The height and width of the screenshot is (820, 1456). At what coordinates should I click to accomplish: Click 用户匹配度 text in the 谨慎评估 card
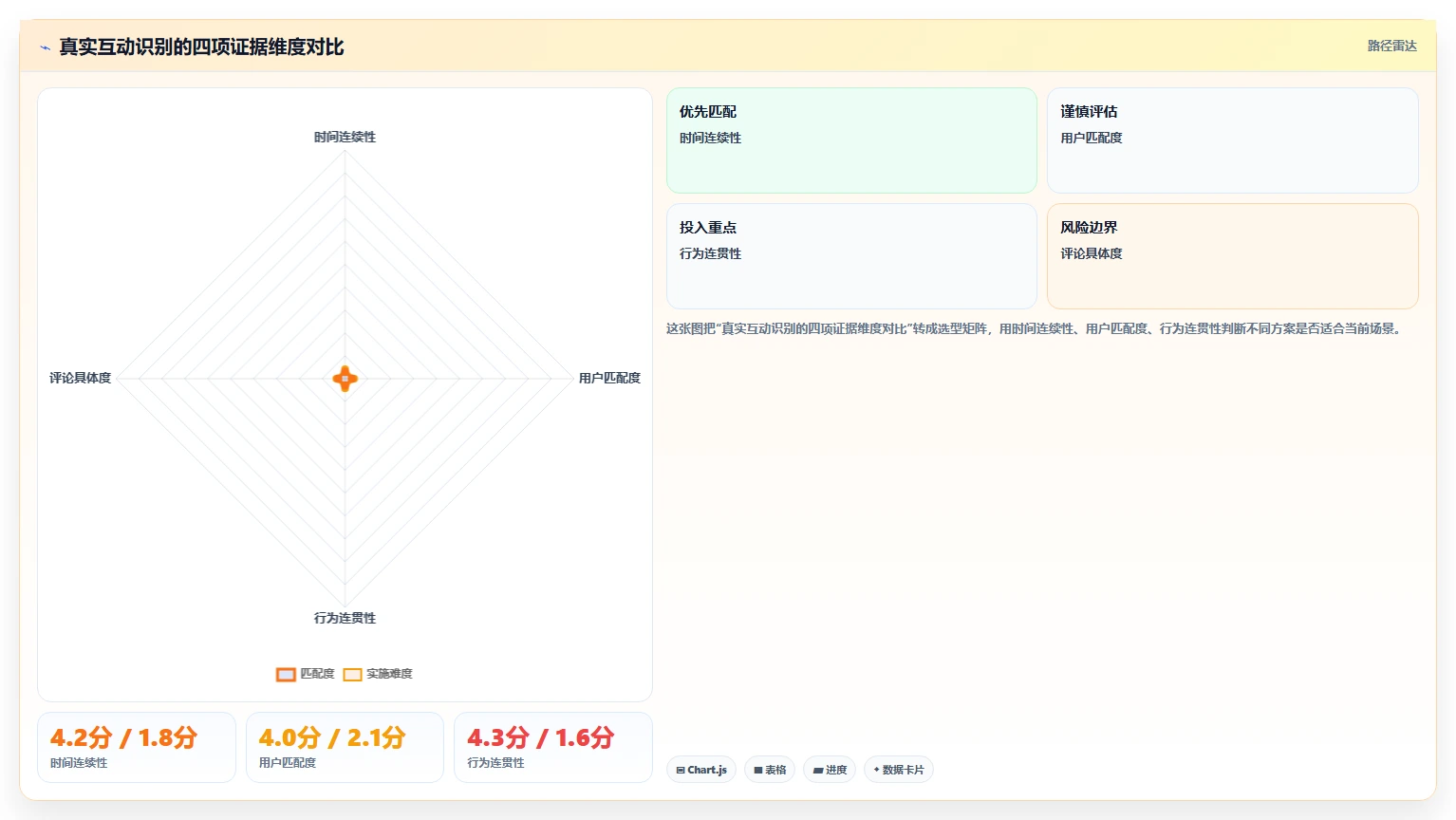click(1092, 138)
